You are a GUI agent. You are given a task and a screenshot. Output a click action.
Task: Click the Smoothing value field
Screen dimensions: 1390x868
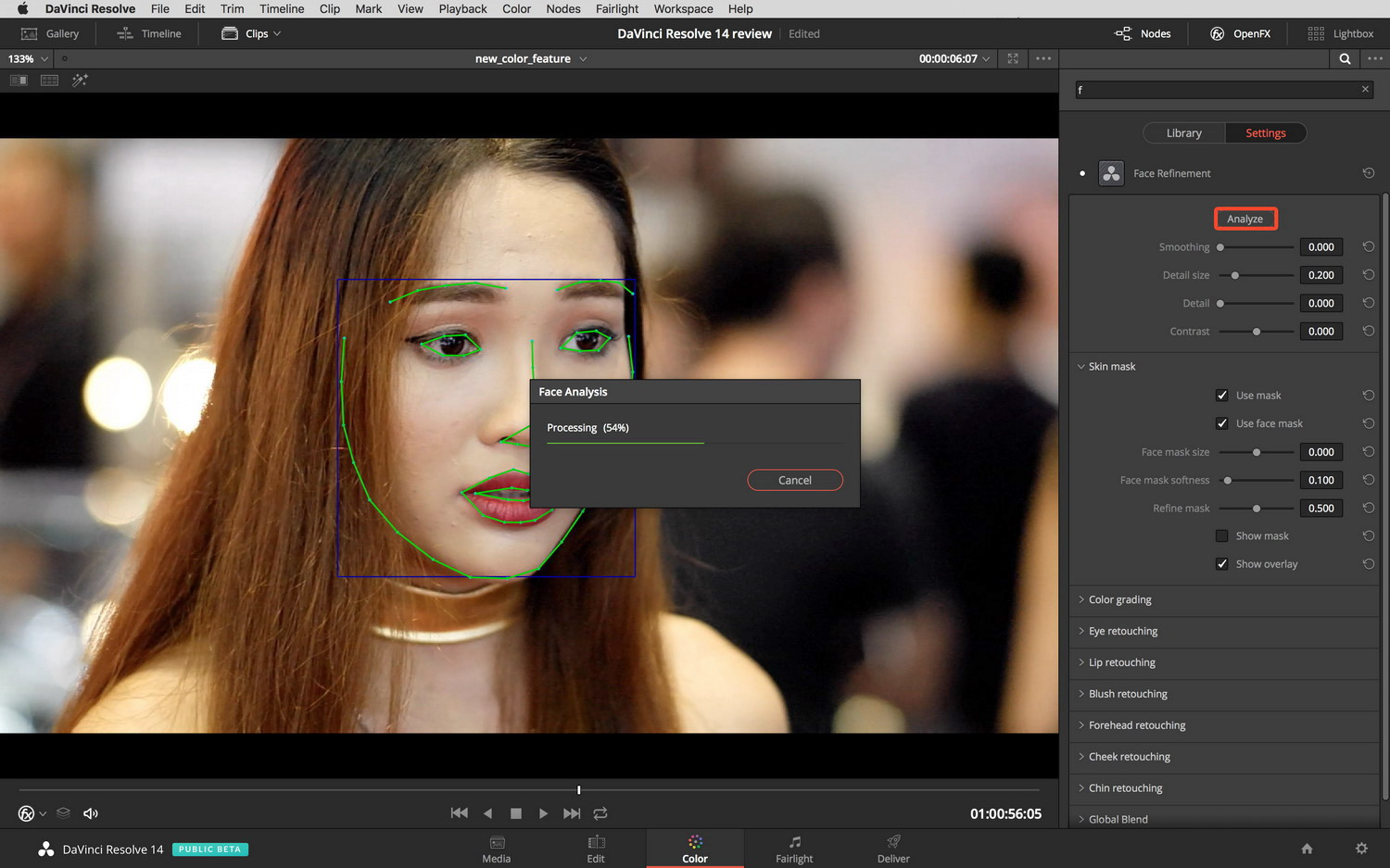(x=1321, y=247)
